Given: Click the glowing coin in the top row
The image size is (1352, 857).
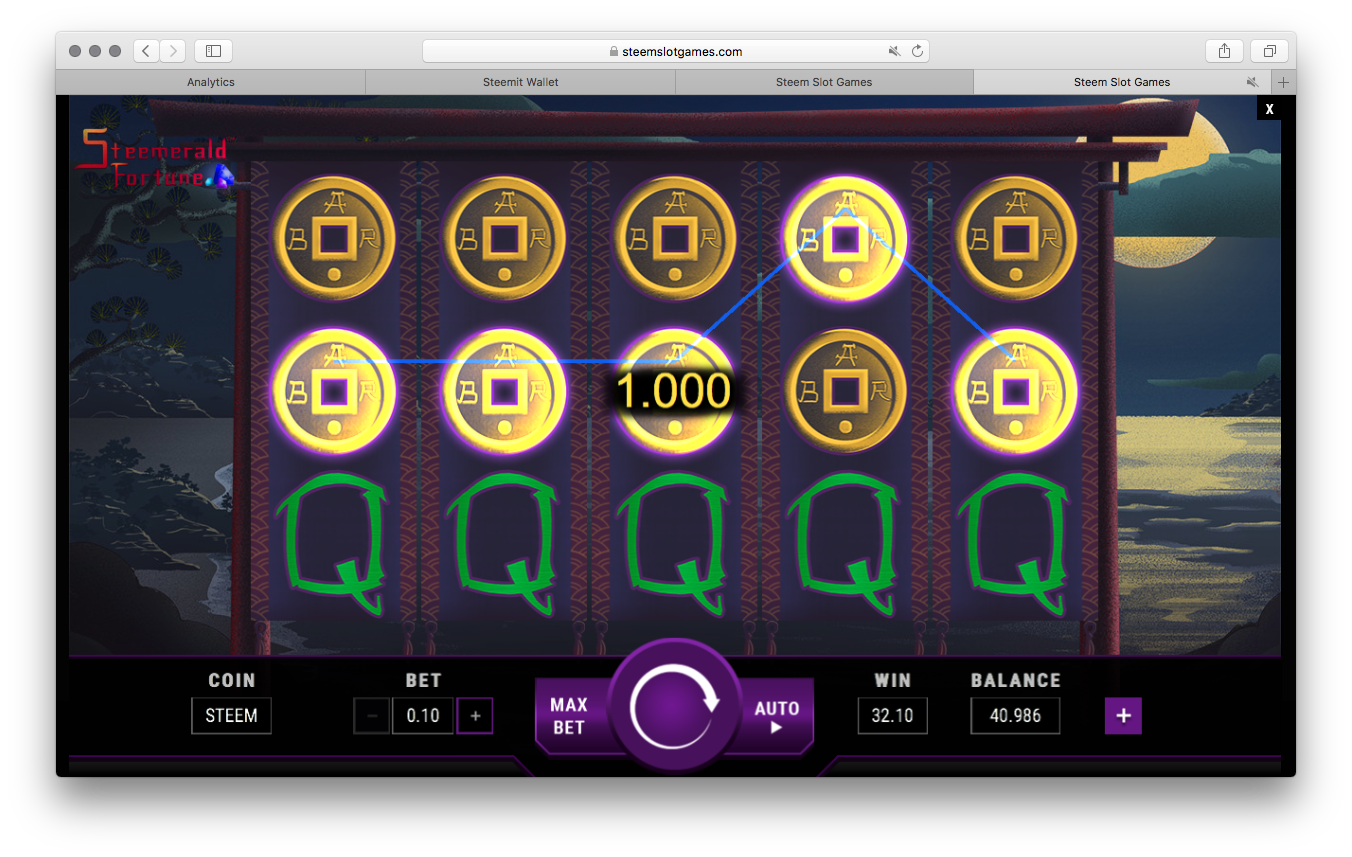Looking at the screenshot, I should [845, 240].
